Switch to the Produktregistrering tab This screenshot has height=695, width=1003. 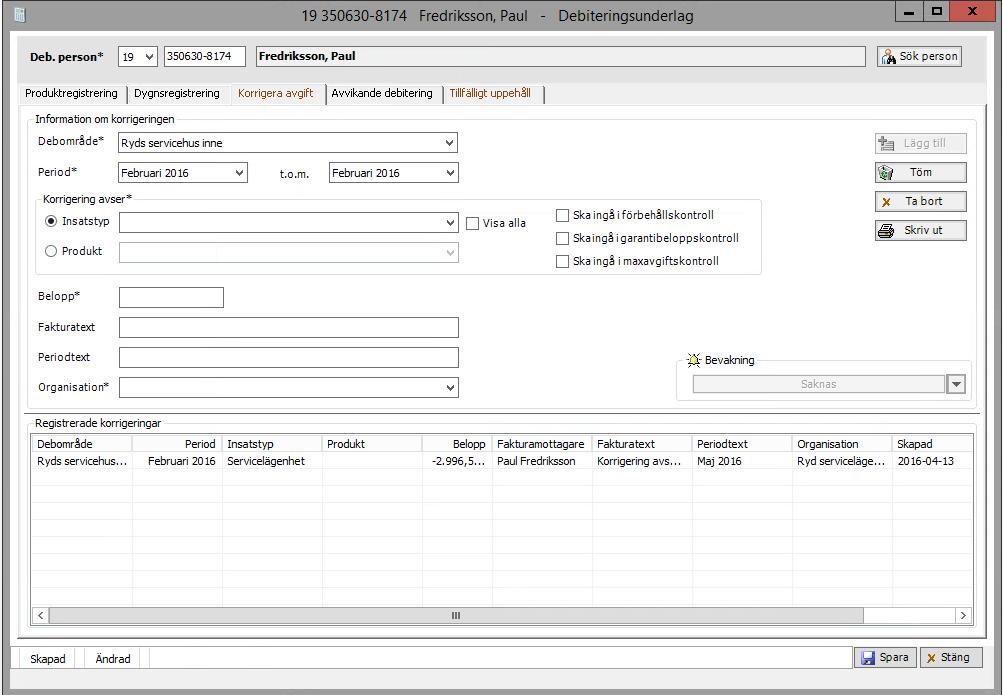tap(72, 93)
